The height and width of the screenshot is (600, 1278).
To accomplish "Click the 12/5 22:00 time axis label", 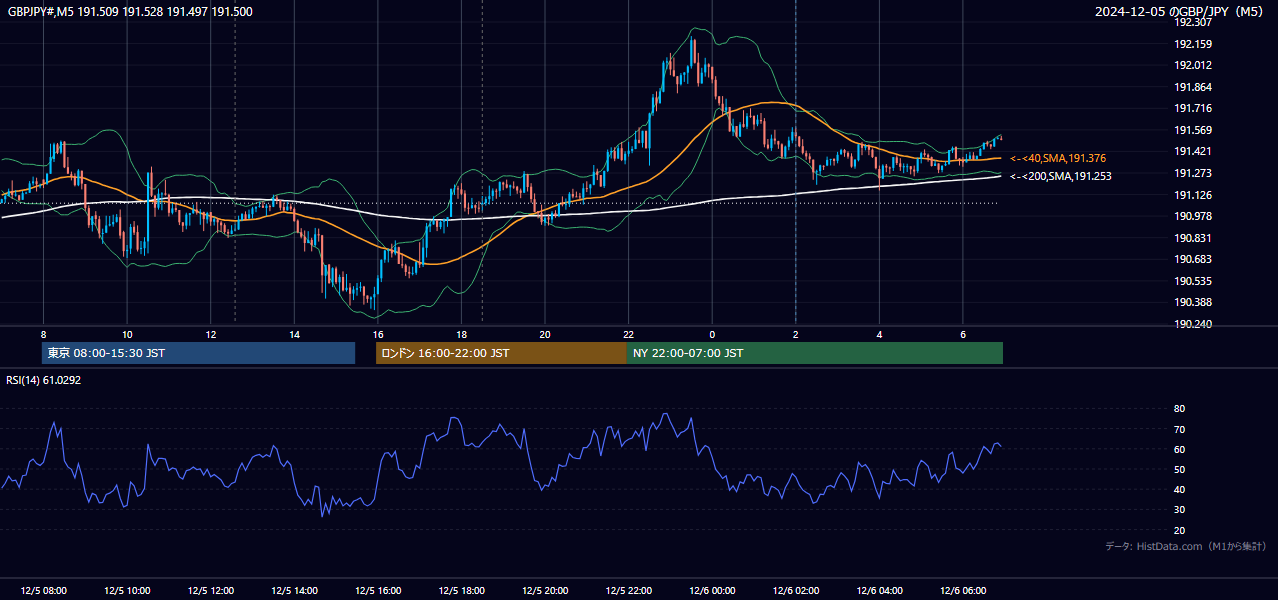I will coord(629,591).
